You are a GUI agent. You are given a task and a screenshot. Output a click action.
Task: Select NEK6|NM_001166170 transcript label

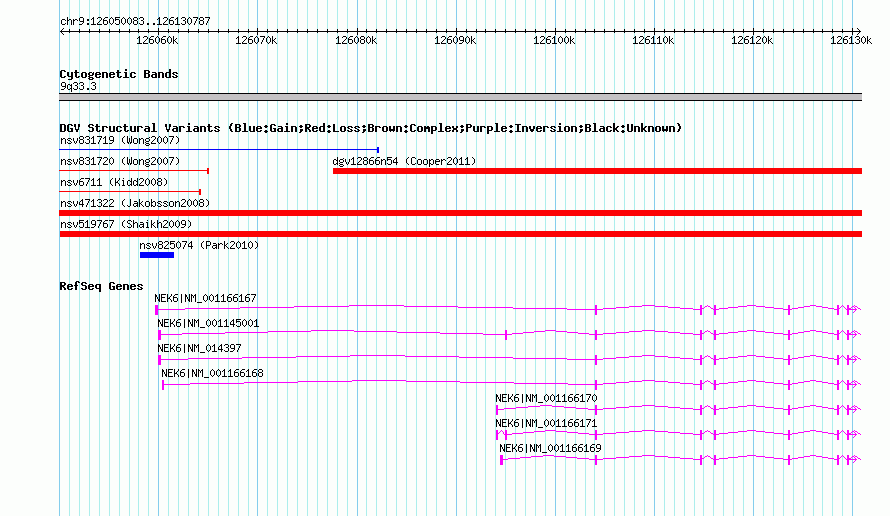click(546, 398)
